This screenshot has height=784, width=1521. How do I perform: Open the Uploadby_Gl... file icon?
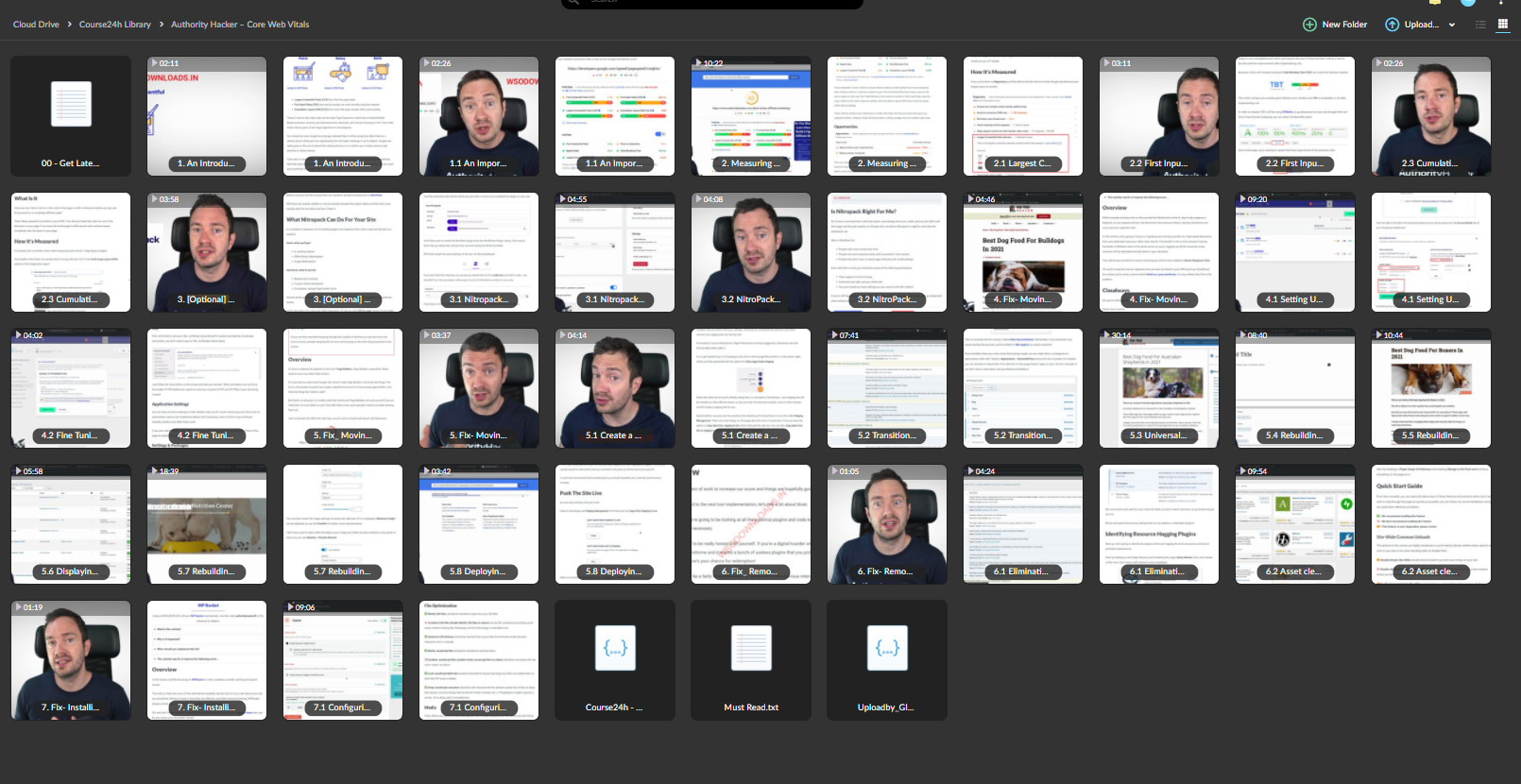point(887,649)
